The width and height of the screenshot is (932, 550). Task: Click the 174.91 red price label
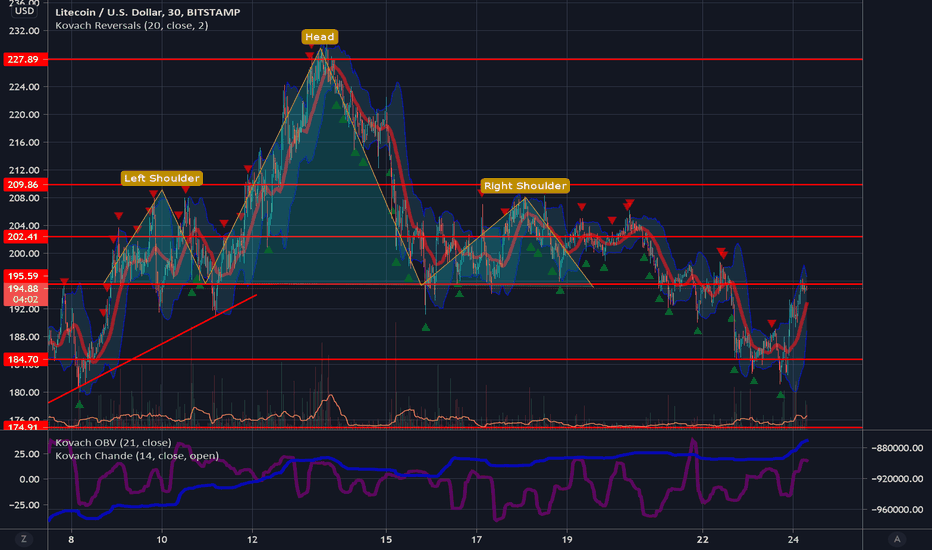tap(23, 426)
